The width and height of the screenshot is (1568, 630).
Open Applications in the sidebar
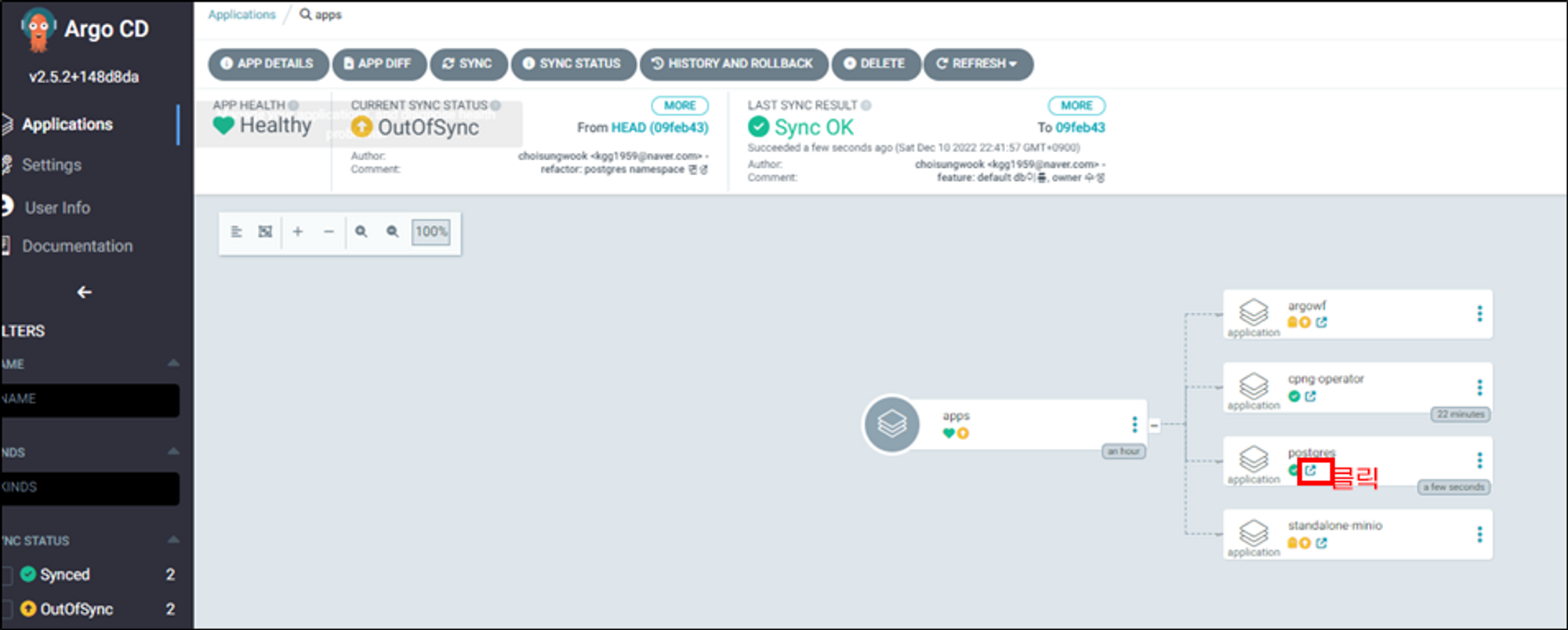click(67, 124)
